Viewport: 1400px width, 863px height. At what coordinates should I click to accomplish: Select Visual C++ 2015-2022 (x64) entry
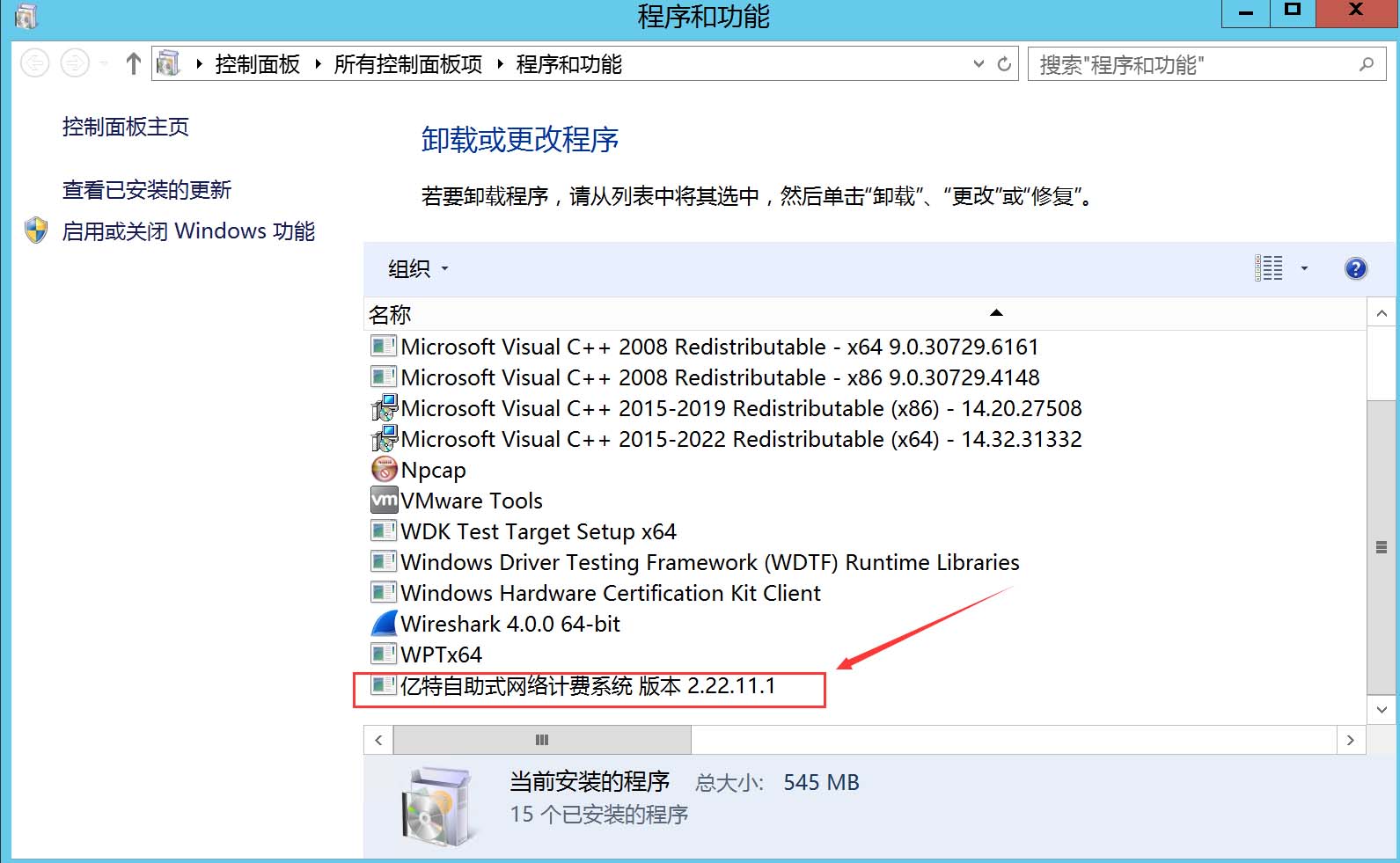coord(726,439)
